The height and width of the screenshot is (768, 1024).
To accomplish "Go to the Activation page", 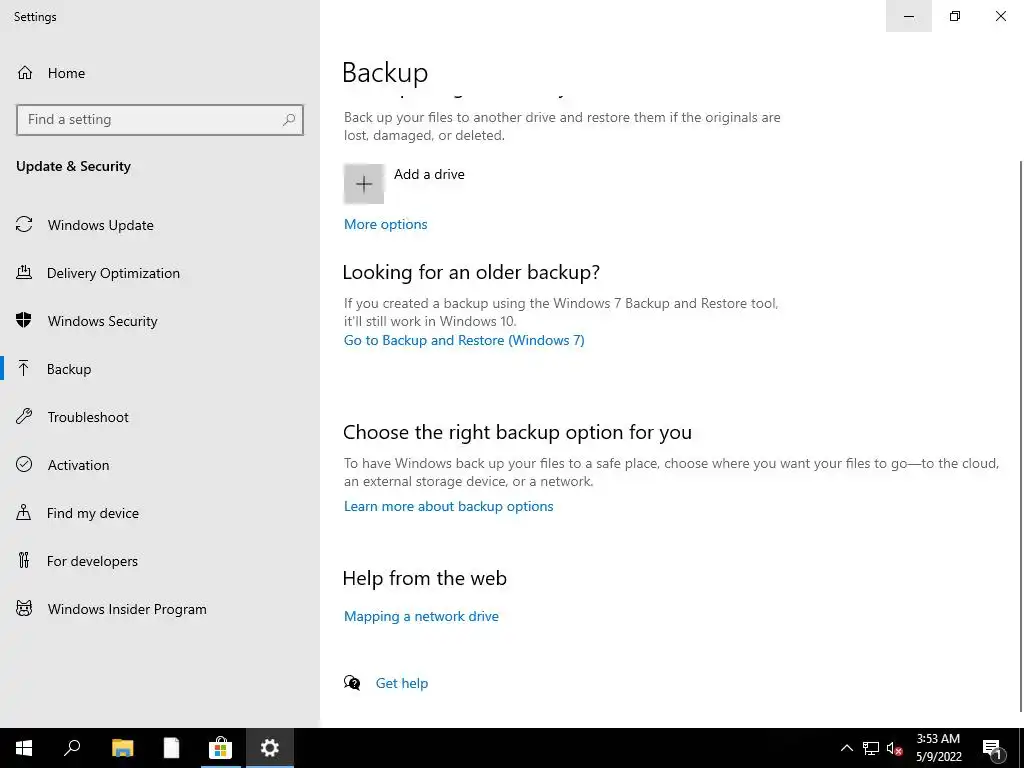I will pos(78,465).
